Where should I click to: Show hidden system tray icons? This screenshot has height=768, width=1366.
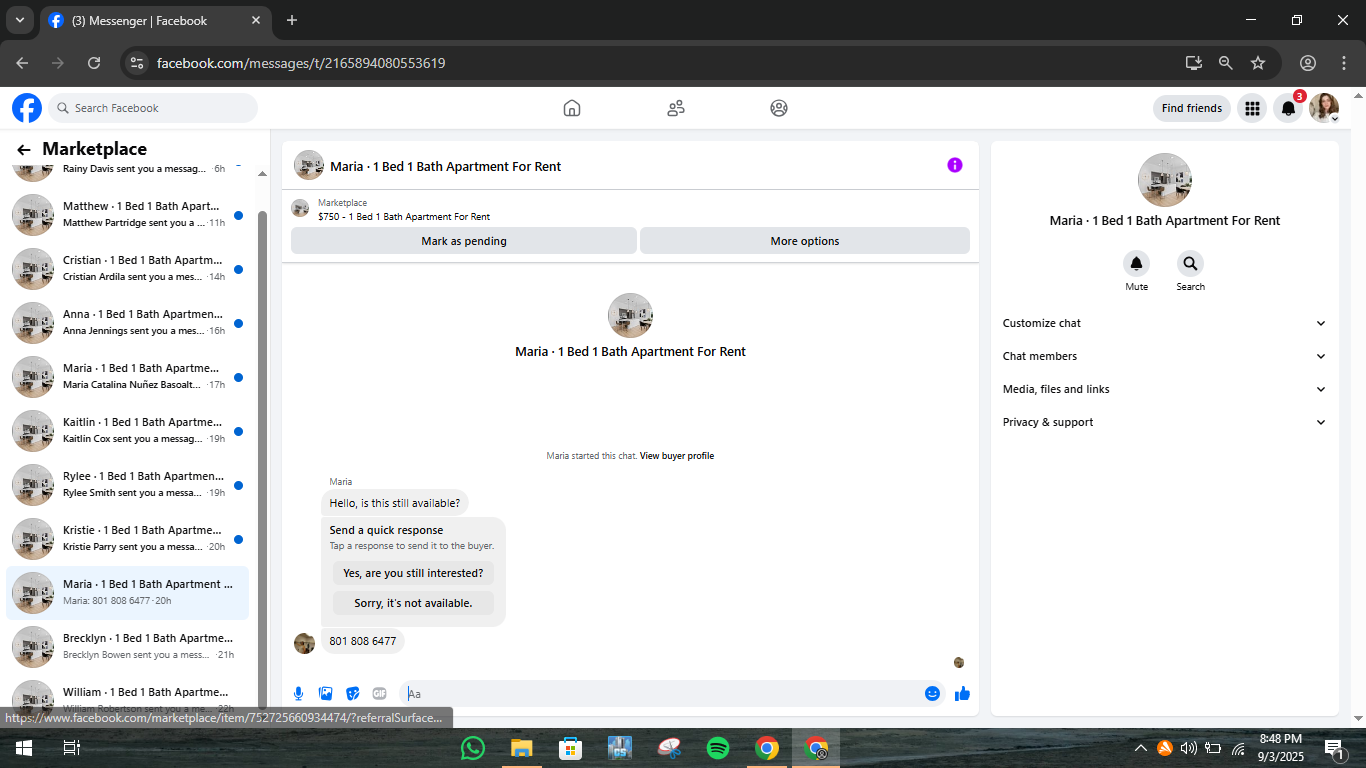pos(1141,748)
